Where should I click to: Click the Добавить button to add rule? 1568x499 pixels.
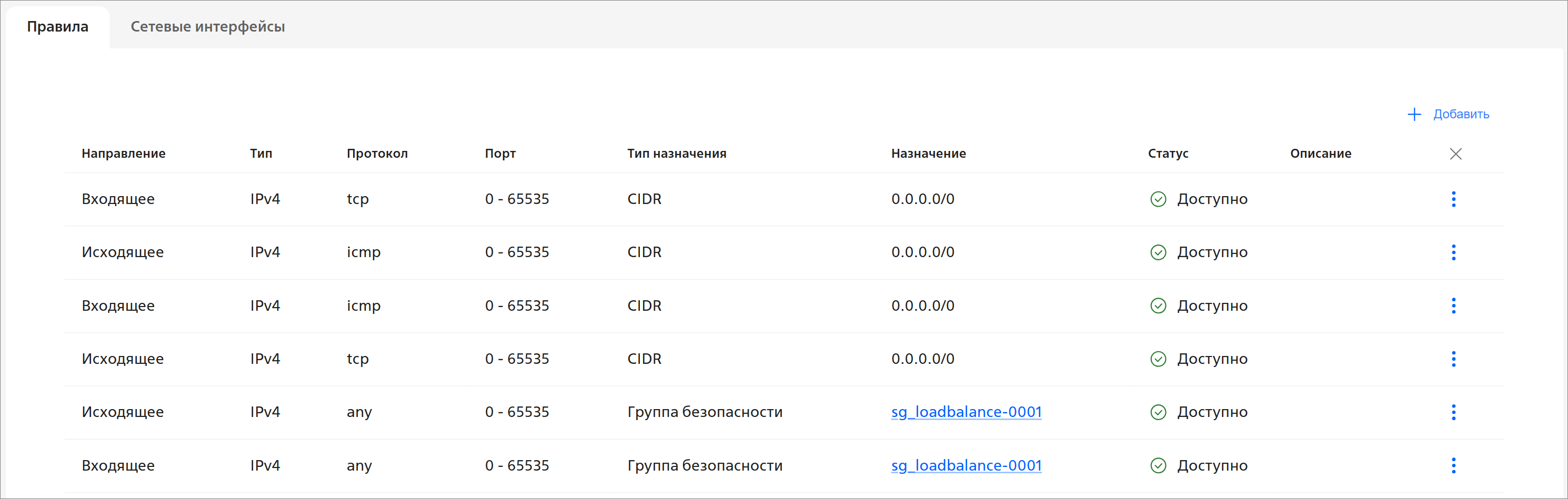[1460, 115]
